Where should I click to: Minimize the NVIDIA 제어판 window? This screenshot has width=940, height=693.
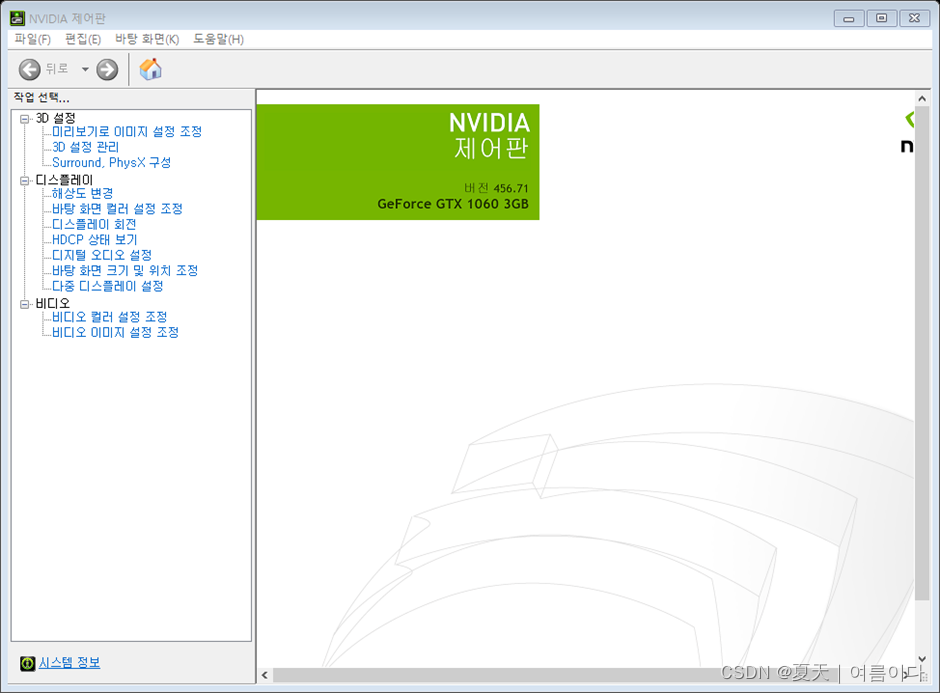tap(849, 19)
